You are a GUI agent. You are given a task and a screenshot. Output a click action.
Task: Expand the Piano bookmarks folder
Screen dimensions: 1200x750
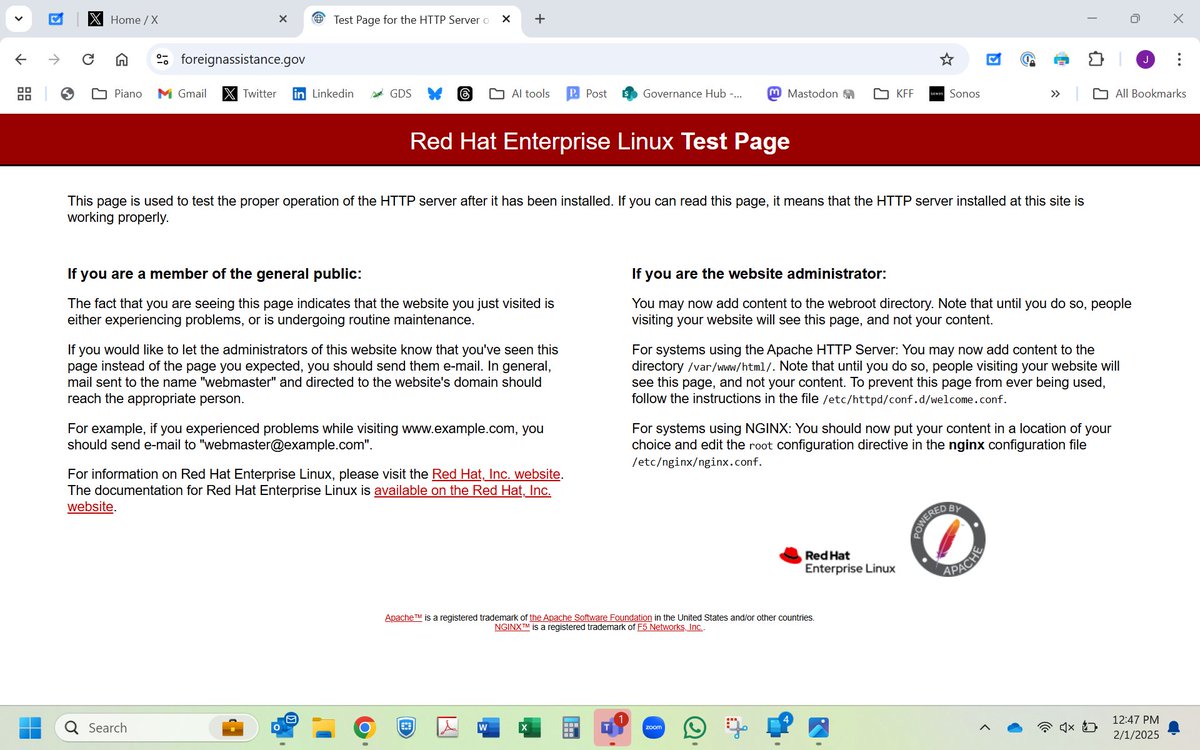[116, 93]
